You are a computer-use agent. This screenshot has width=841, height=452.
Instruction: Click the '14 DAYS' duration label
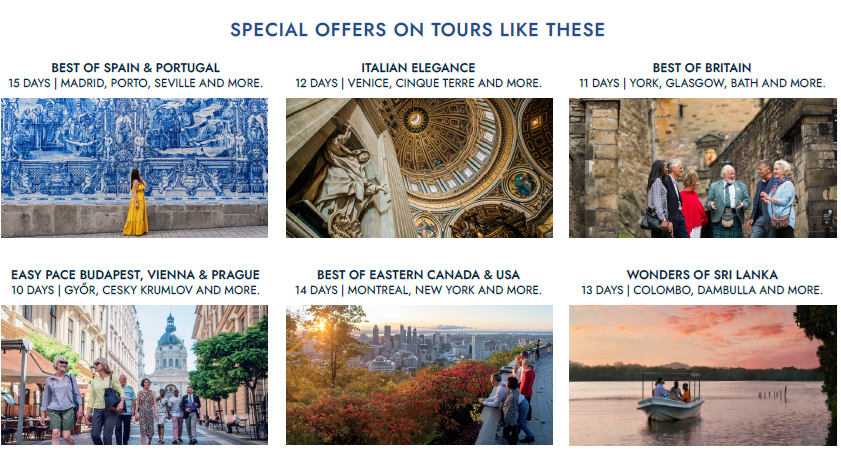(x=315, y=290)
